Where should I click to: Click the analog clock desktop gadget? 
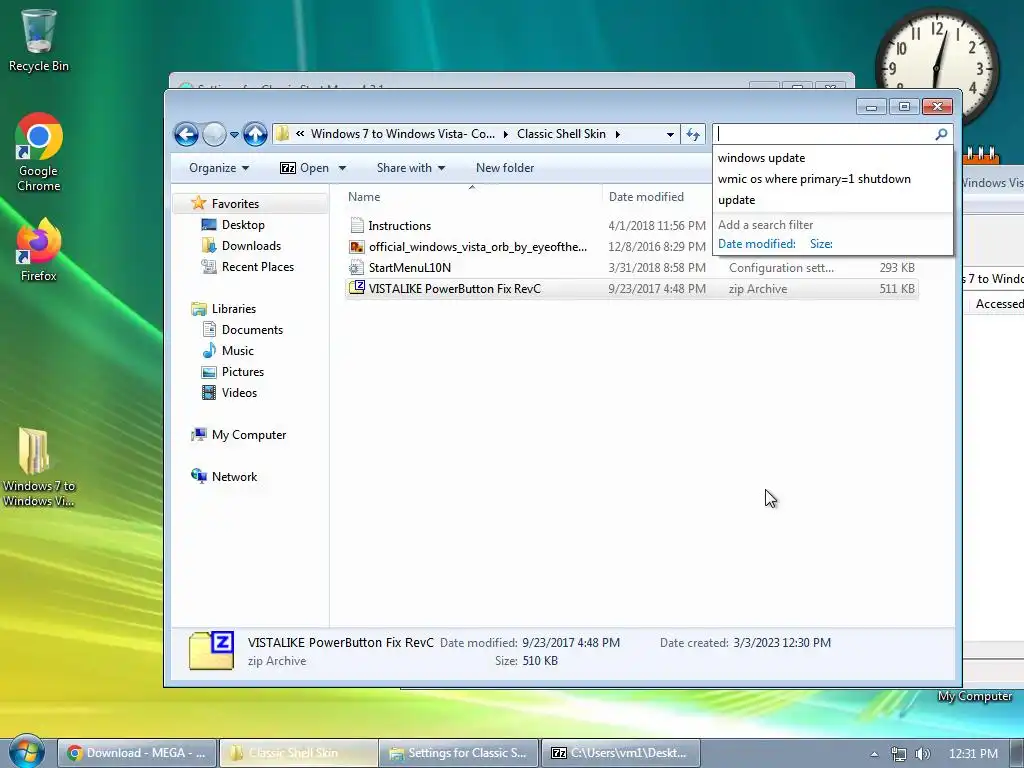(x=936, y=66)
